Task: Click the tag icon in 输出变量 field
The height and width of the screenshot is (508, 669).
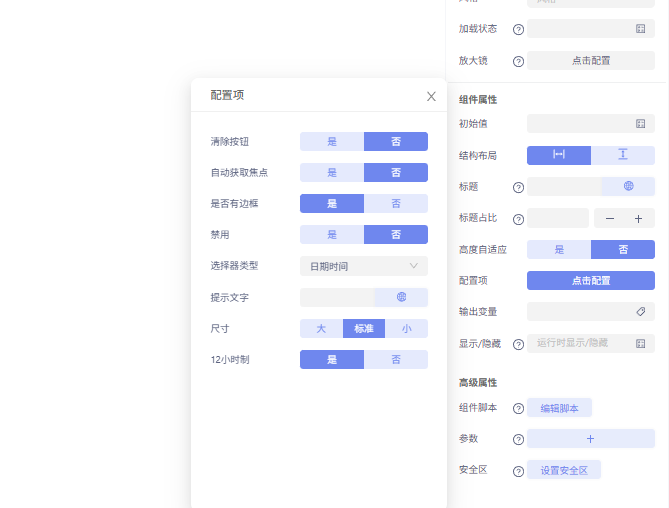Action: click(x=640, y=312)
